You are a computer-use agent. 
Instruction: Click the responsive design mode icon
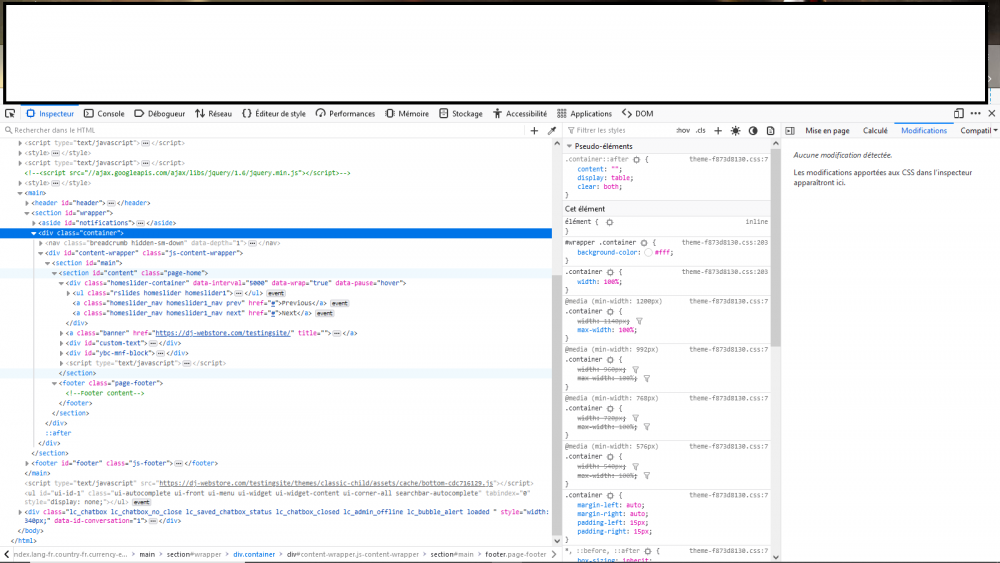click(959, 114)
